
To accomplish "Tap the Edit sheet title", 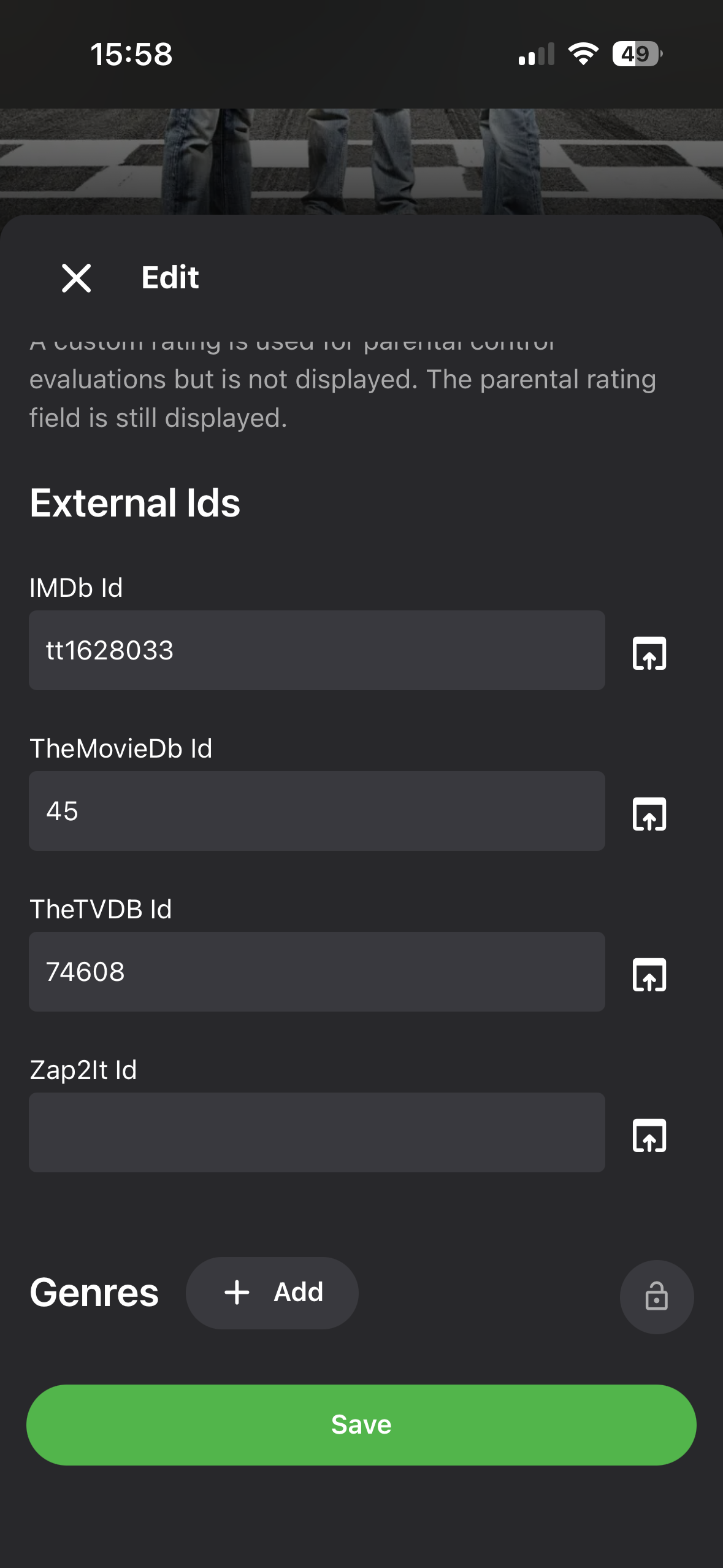I will tap(170, 277).
